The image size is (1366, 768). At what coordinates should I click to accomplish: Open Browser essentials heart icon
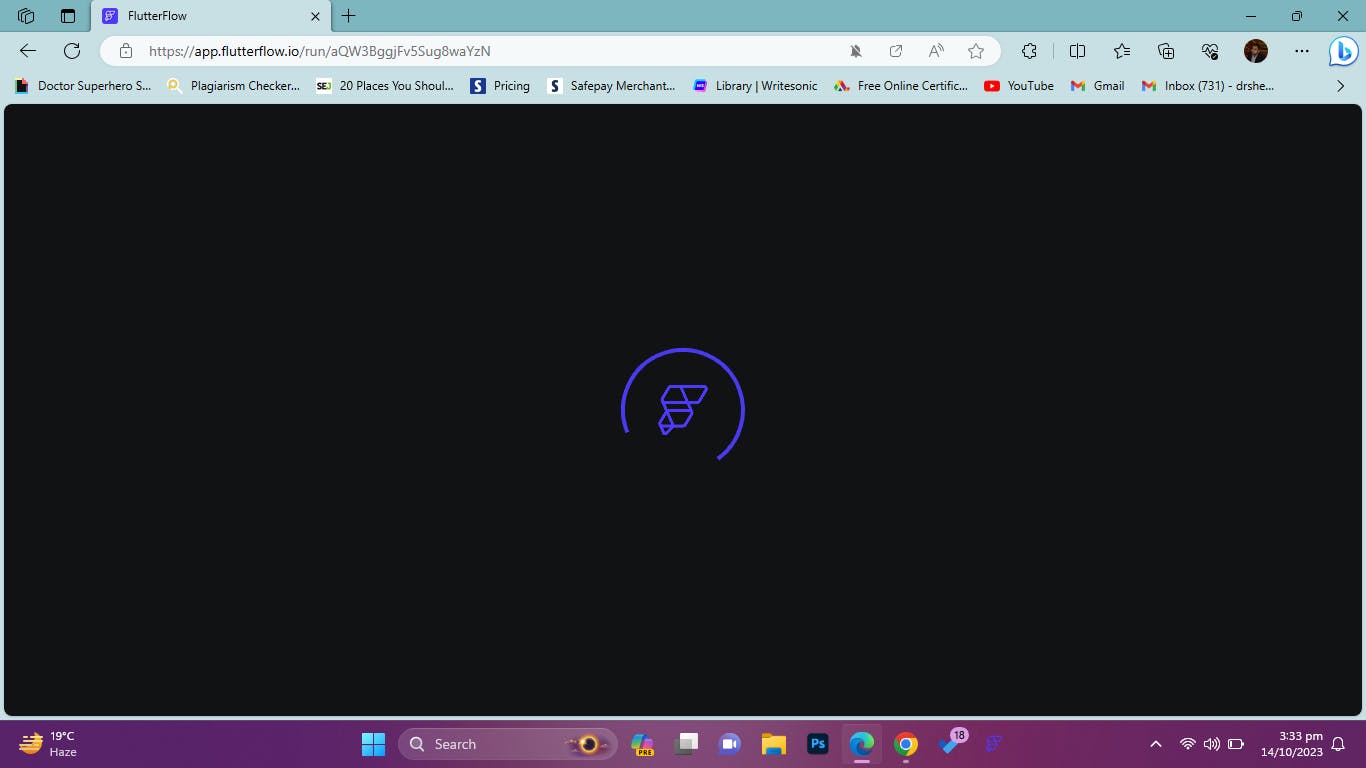coord(1210,51)
